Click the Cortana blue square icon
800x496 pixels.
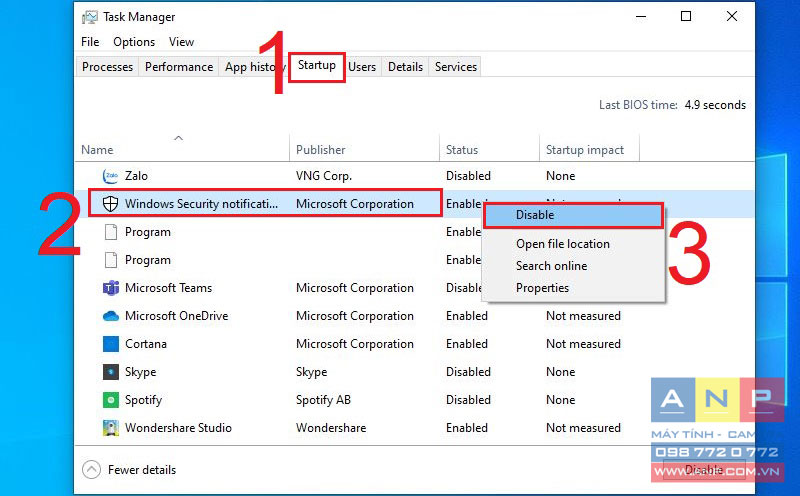[x=111, y=344]
